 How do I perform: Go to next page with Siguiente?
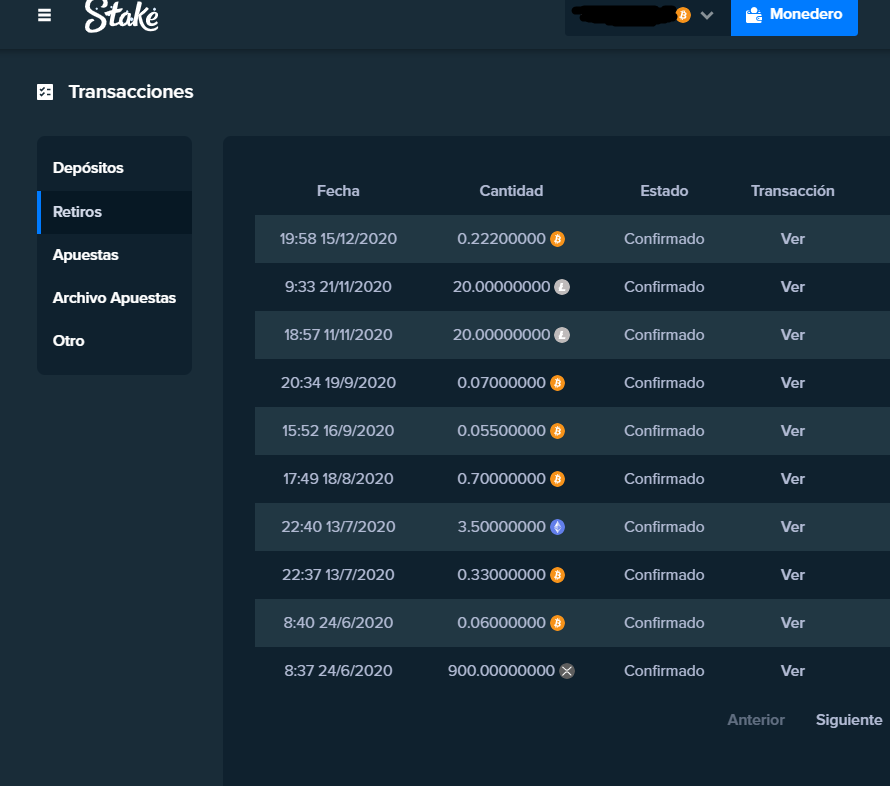click(x=848, y=720)
